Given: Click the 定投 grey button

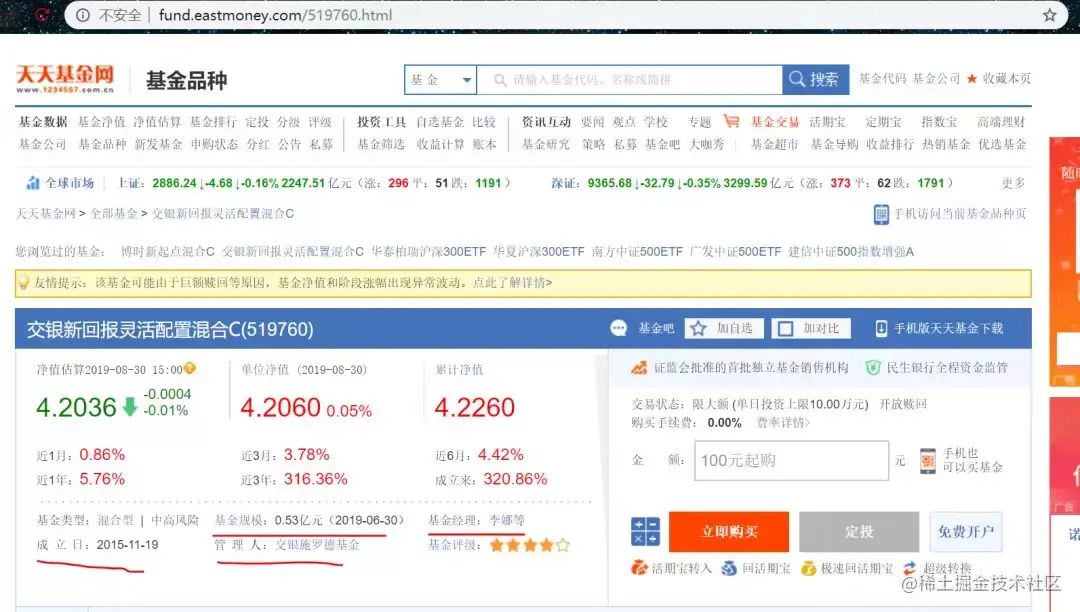Looking at the screenshot, I should point(859,531).
